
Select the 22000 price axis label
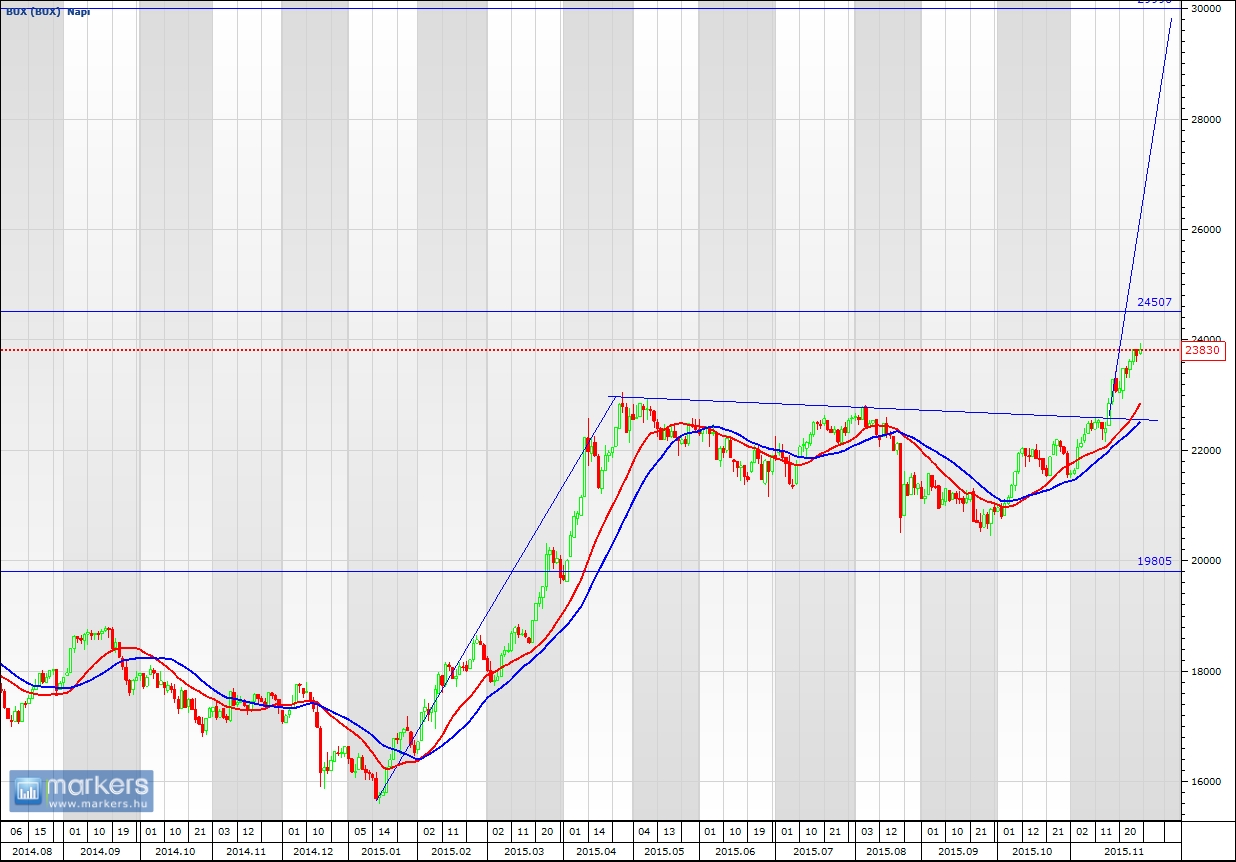tap(1207, 451)
